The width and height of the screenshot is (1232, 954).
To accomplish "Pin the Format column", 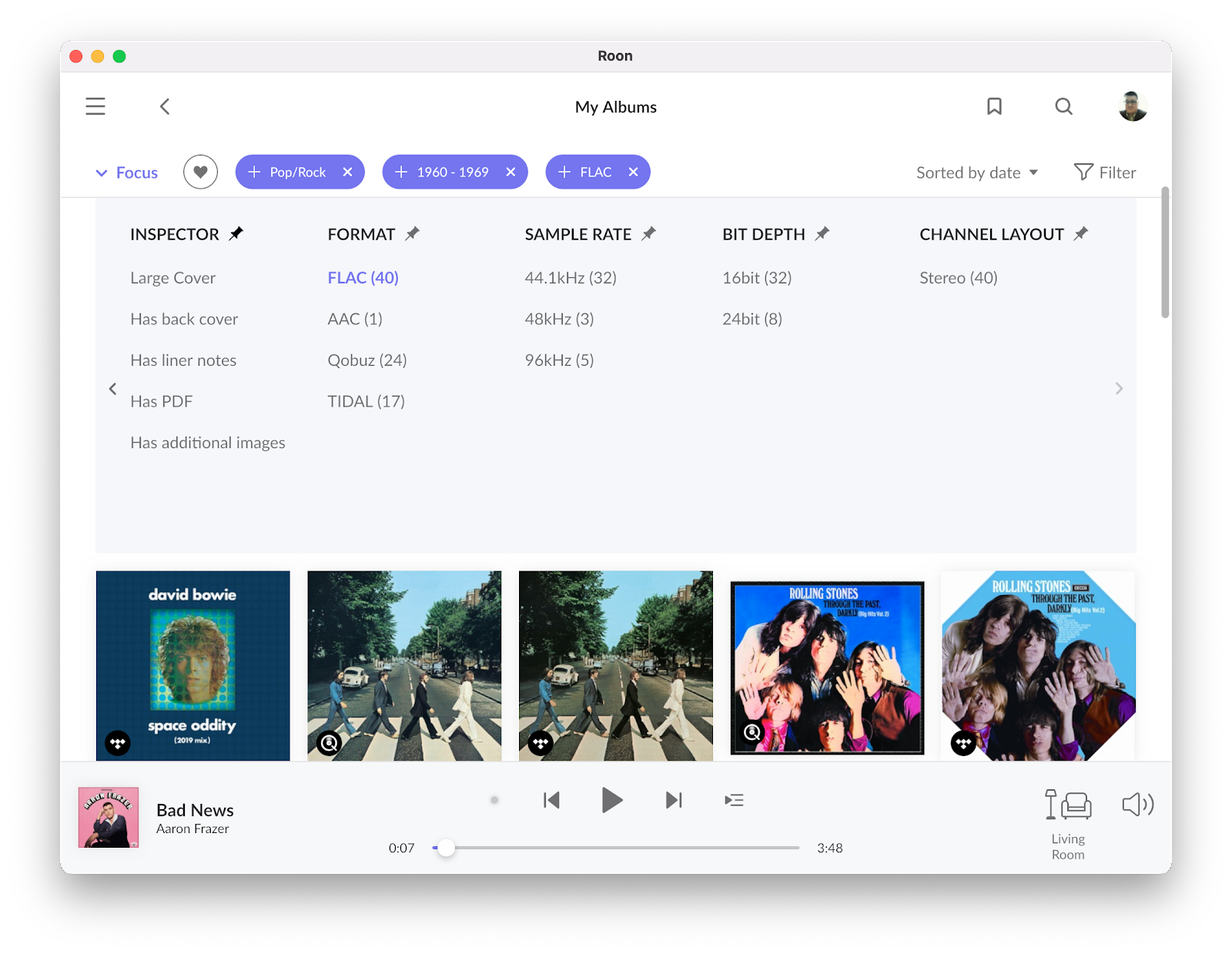I will pos(413,233).
